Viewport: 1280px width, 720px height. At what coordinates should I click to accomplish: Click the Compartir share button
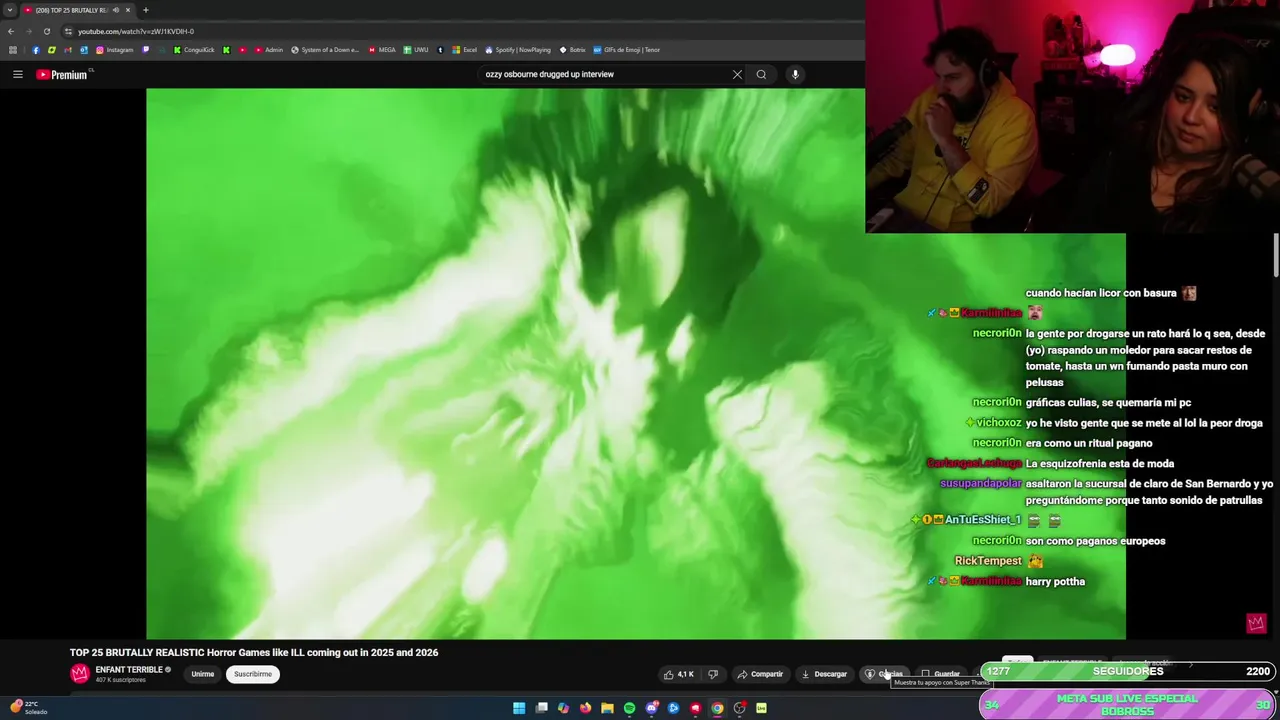(760, 674)
